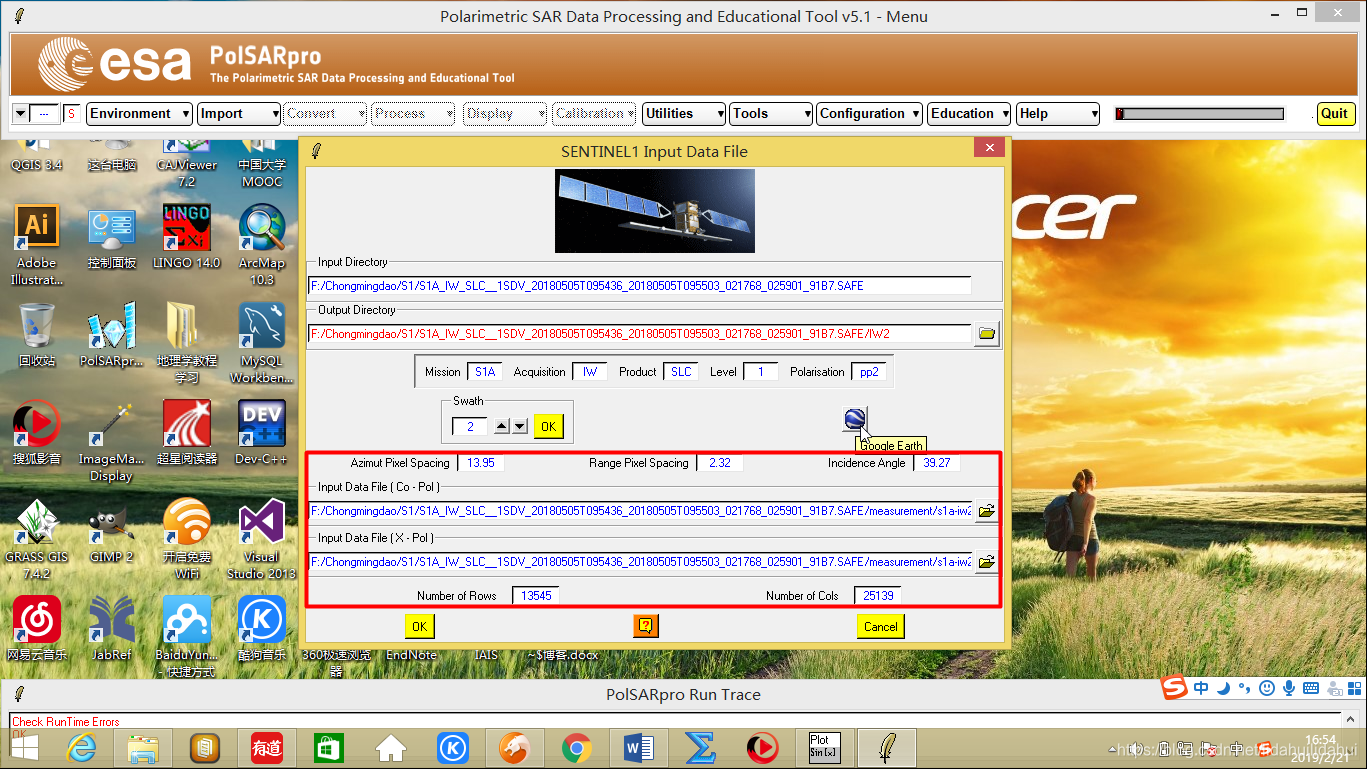
Task: Open Google Chrome from the taskbar
Action: [576, 748]
